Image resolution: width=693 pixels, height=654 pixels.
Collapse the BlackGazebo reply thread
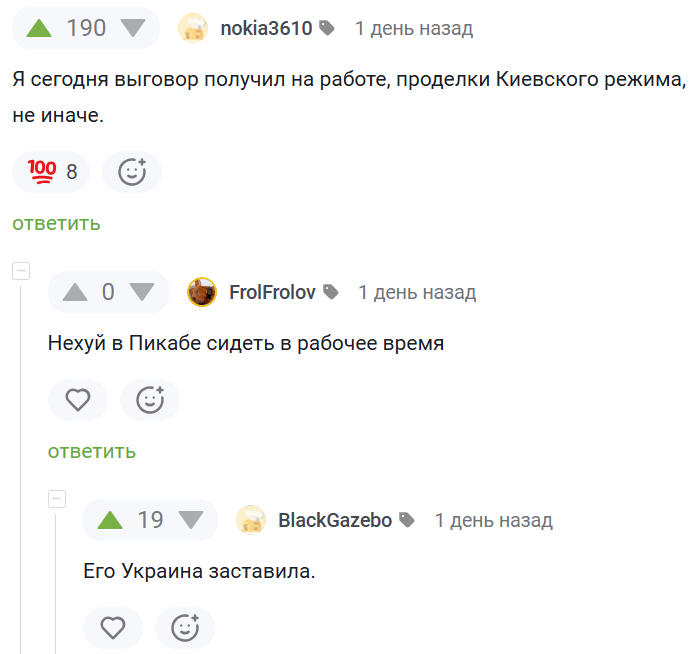(x=57, y=499)
